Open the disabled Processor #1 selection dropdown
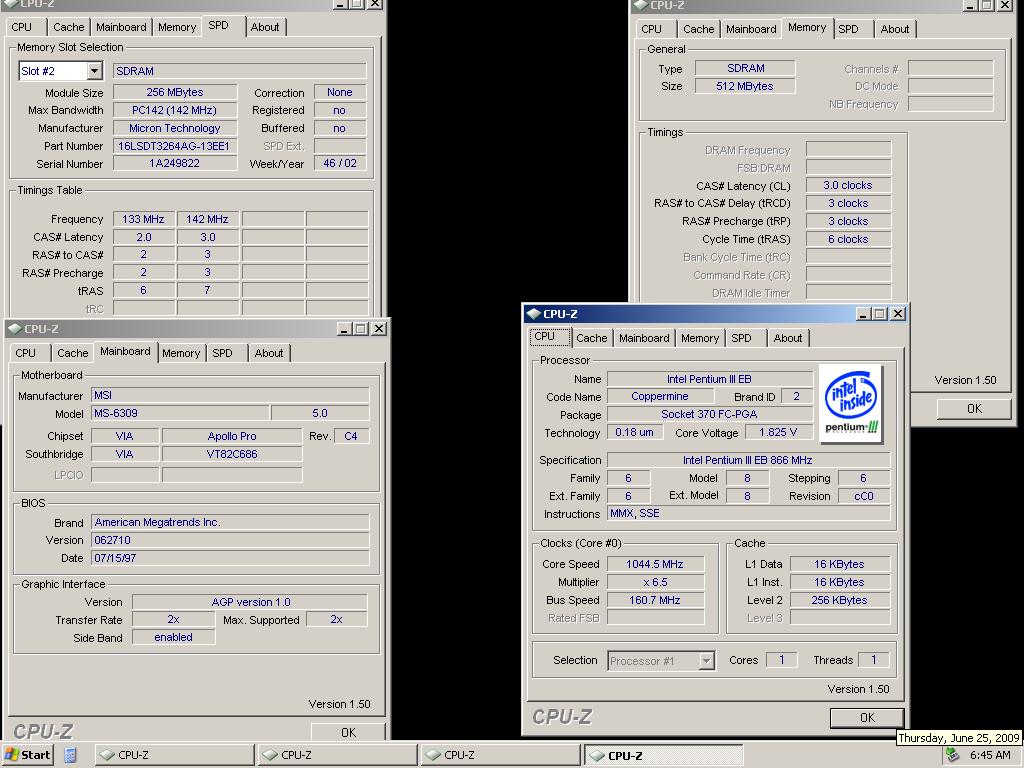Viewport: 1024px width, 768px height. pyautogui.click(x=706, y=661)
